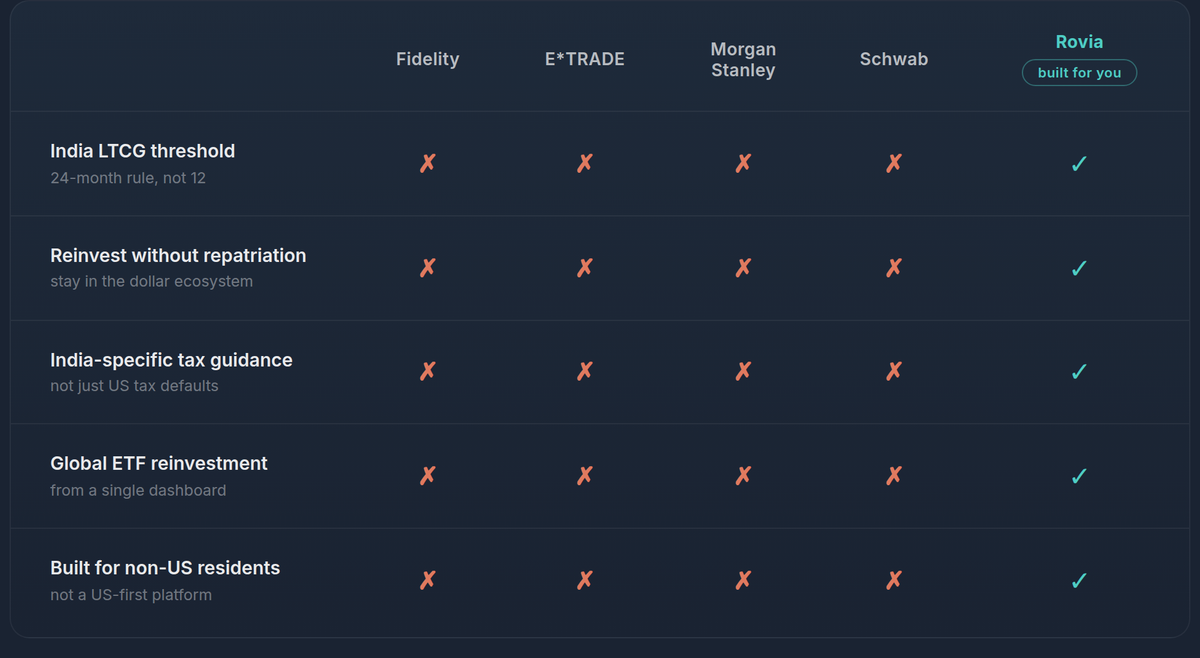Click Morgan Stanley cross for India-specific tax guidance
The image size is (1200, 658).
(x=743, y=371)
